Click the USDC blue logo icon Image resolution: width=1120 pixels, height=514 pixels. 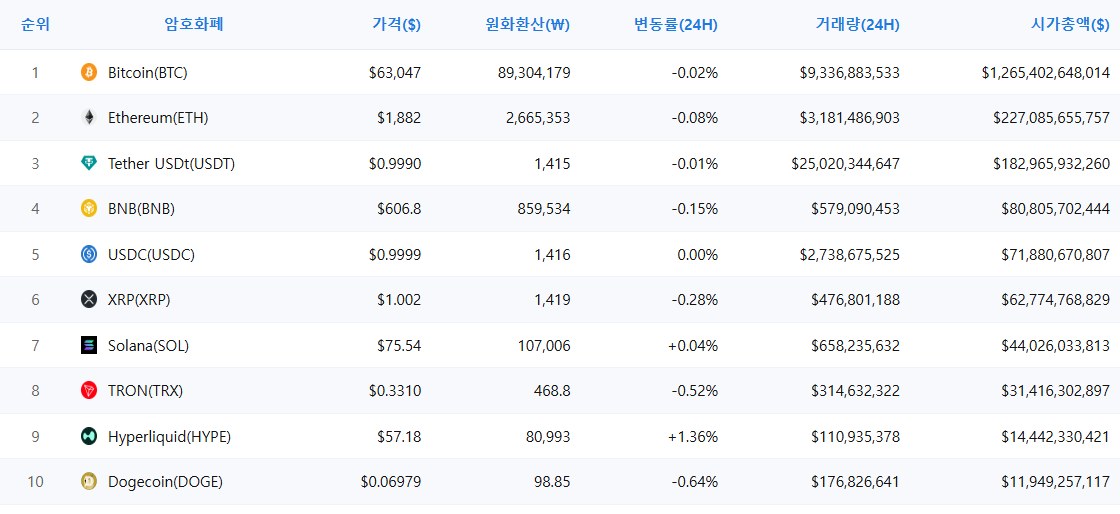point(89,254)
